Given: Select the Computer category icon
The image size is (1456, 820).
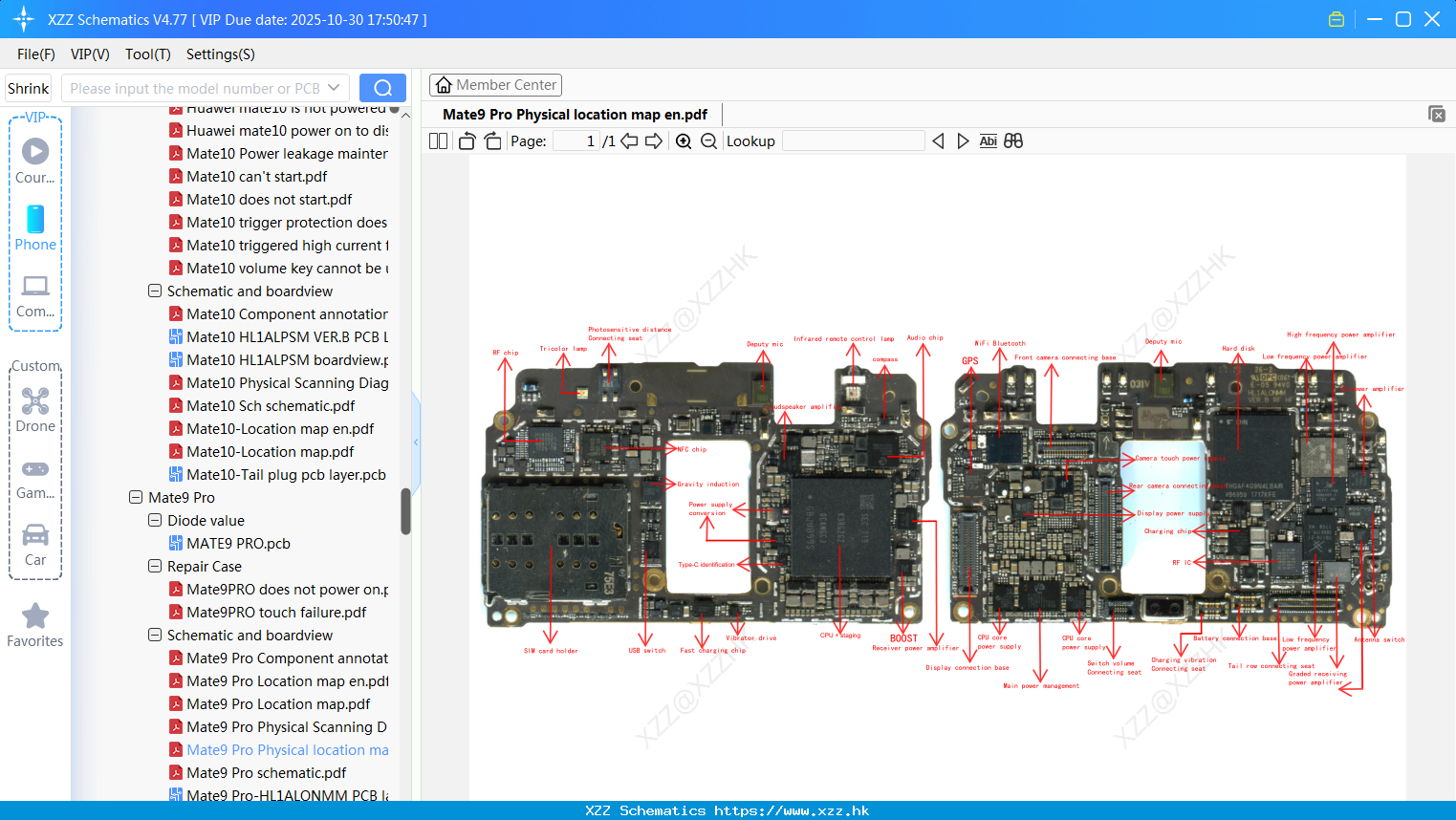Looking at the screenshot, I should 35,296.
